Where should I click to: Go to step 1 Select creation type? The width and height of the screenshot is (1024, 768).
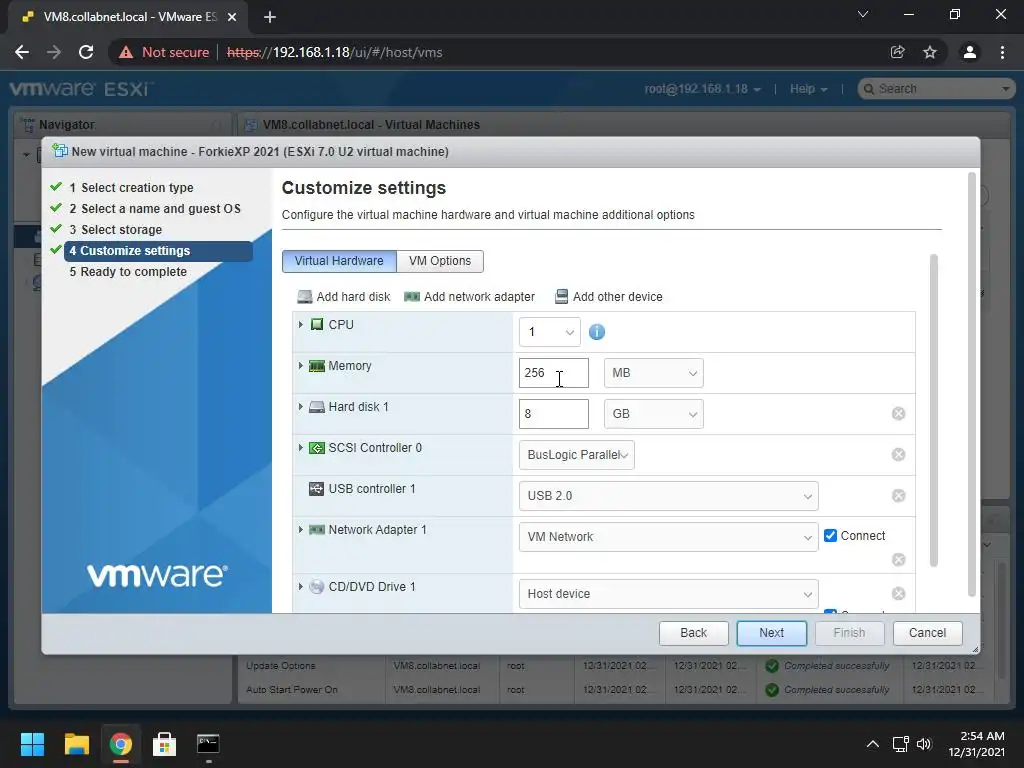[x=131, y=187]
